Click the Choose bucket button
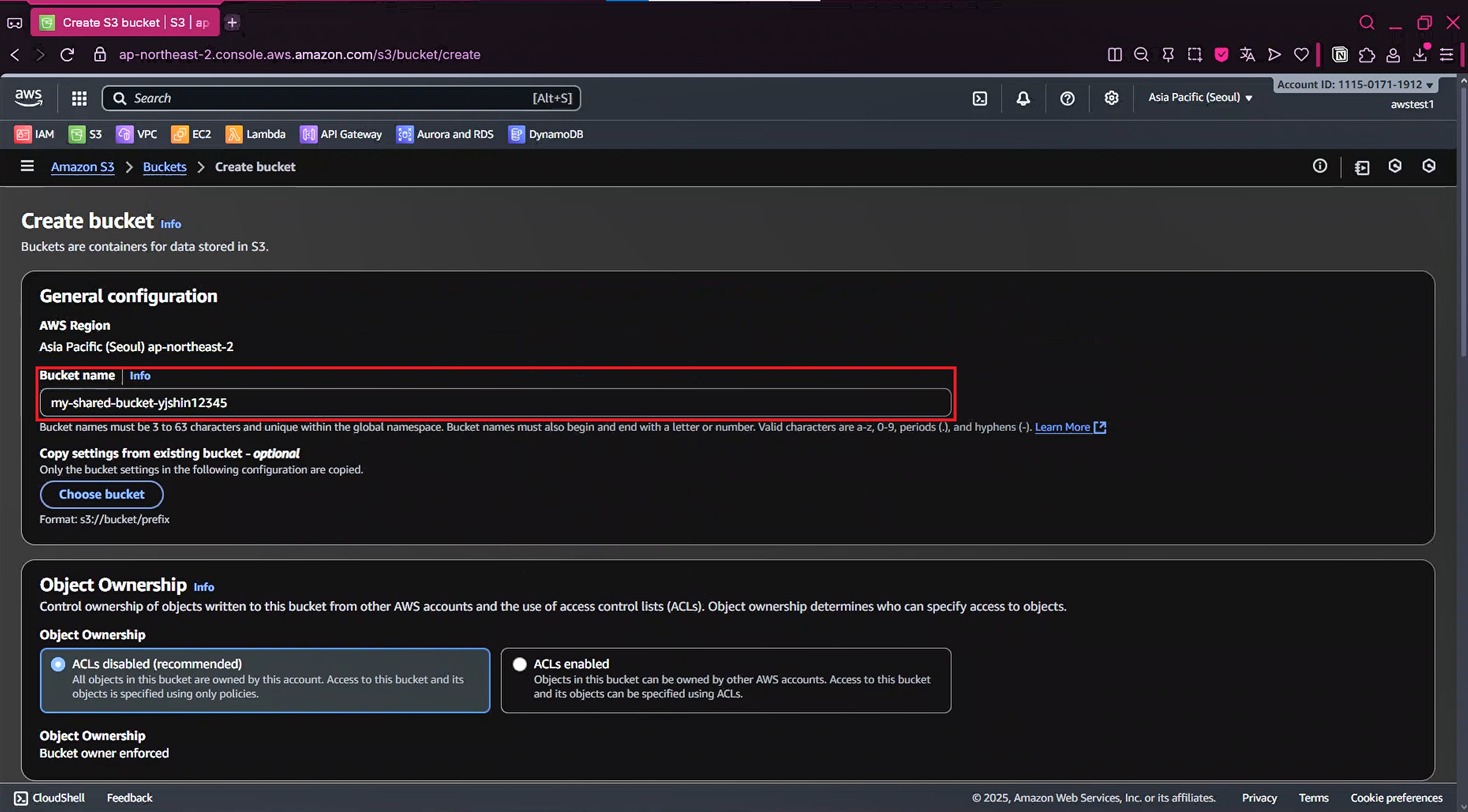The image size is (1468, 812). (101, 494)
